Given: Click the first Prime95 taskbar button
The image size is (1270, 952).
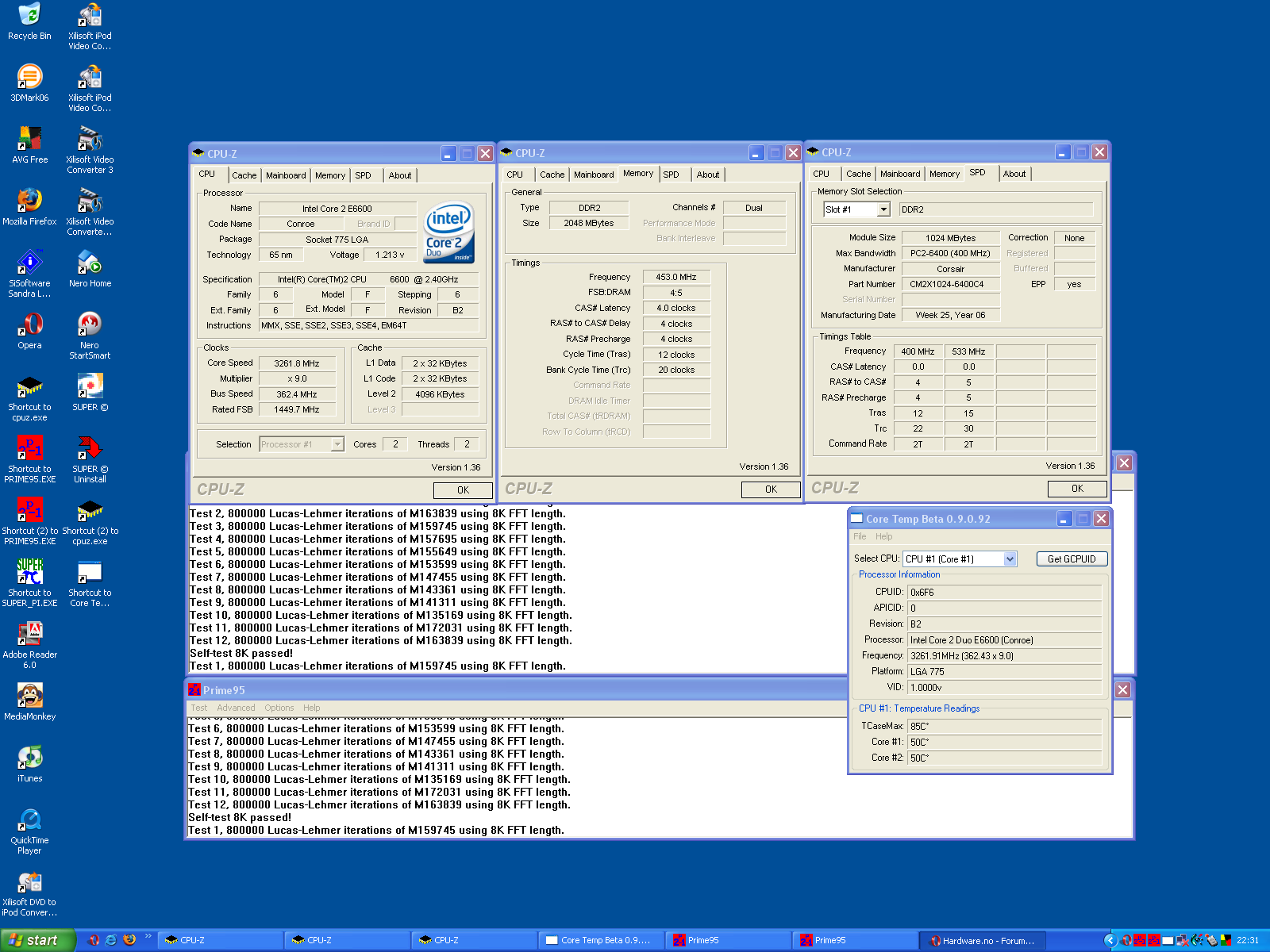Looking at the screenshot, I should pos(728,940).
